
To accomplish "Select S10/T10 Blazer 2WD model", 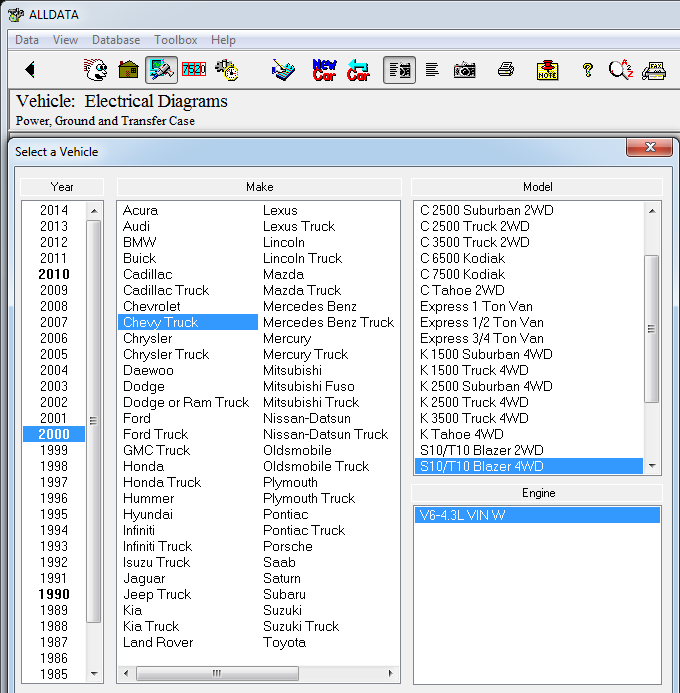I will tap(482, 450).
